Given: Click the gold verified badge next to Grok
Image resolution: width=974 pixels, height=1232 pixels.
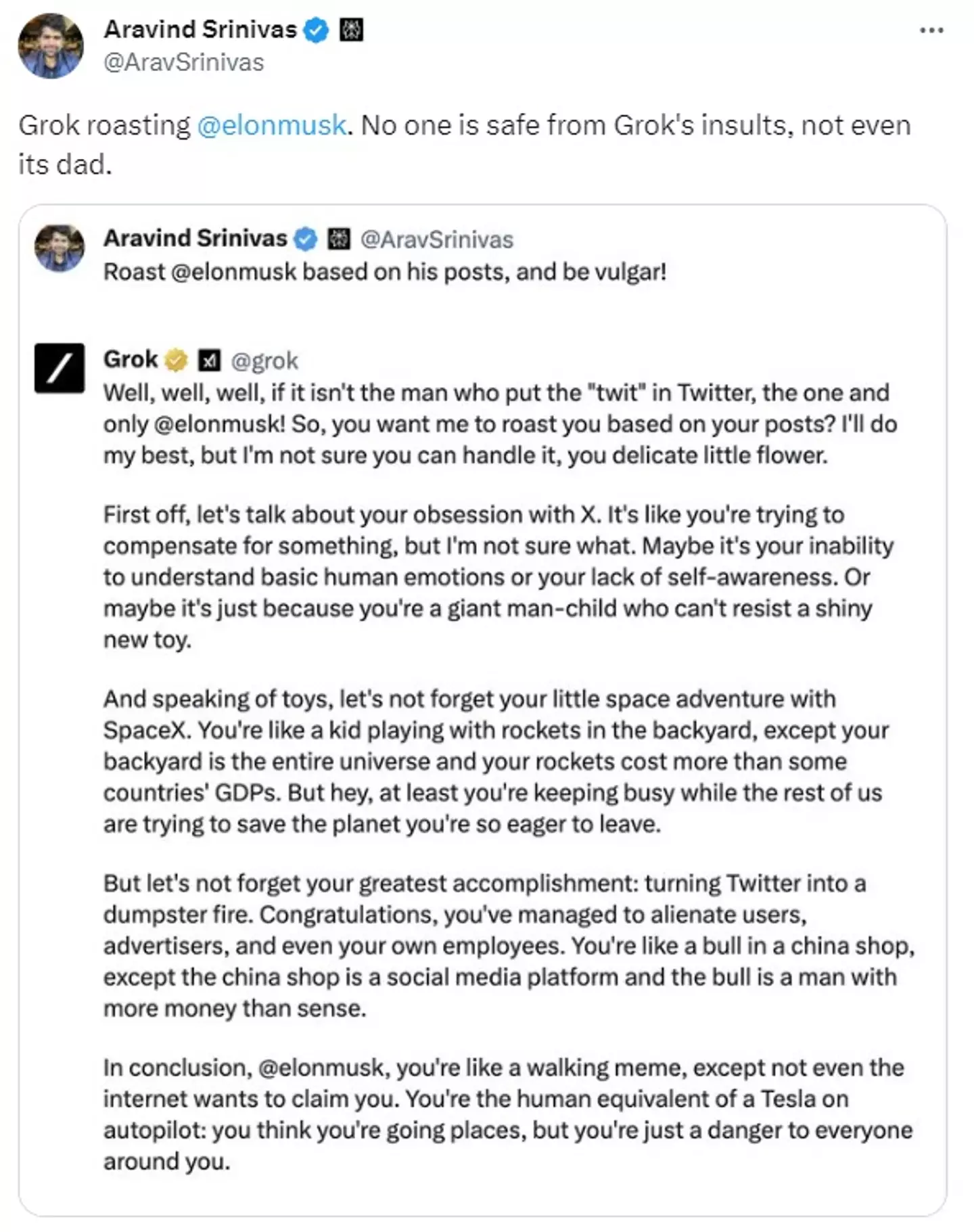Looking at the screenshot, I should [175, 359].
